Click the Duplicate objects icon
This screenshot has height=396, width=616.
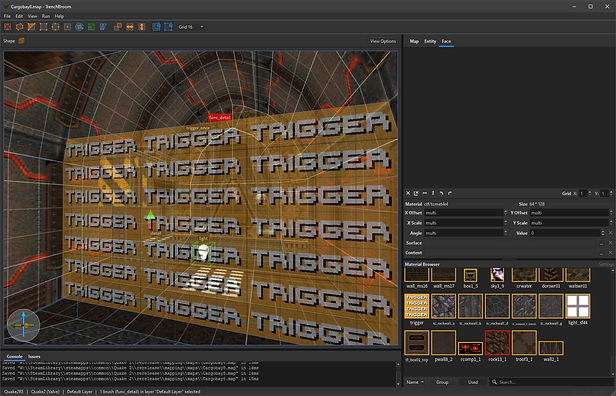[x=118, y=27]
